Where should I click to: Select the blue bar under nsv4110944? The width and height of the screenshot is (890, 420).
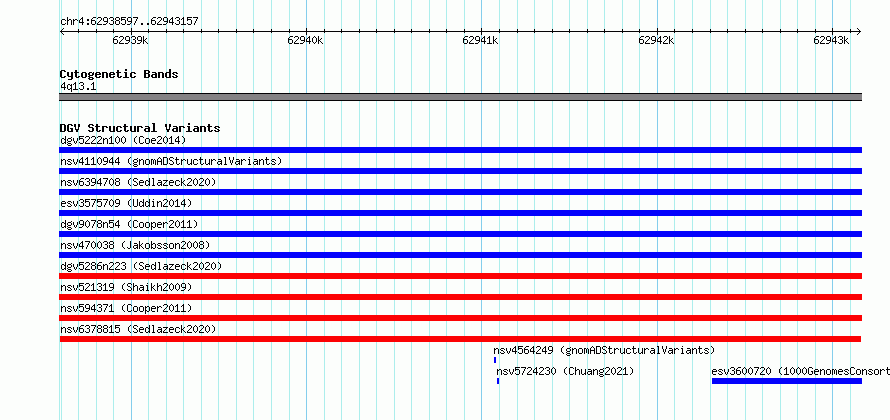click(x=460, y=171)
